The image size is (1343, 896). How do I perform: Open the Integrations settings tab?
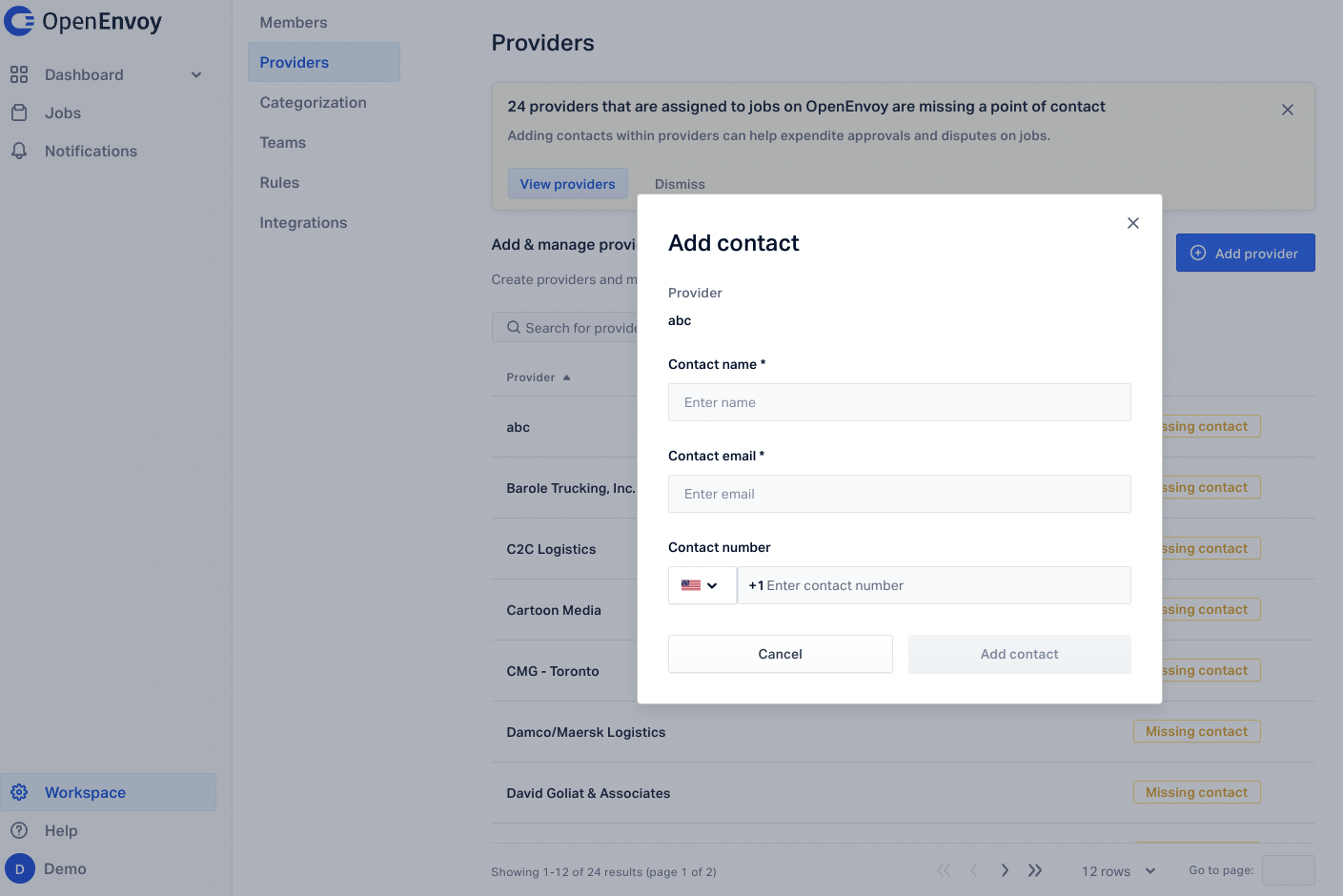coord(304,222)
